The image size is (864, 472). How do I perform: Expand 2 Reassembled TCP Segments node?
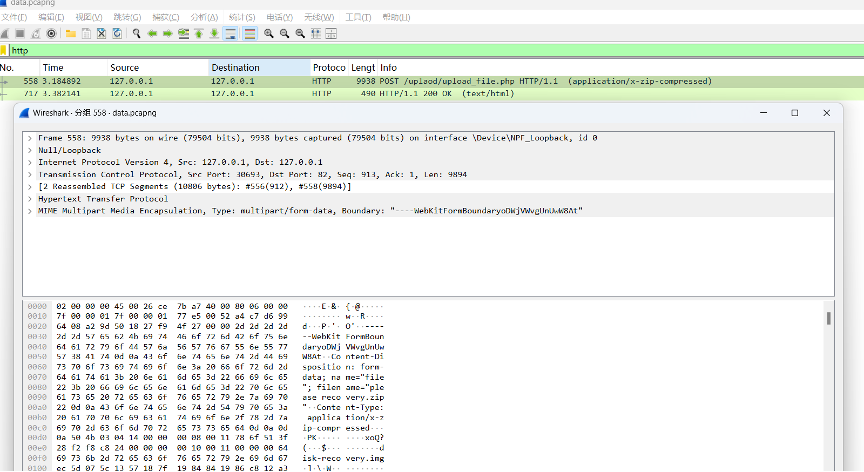30,187
